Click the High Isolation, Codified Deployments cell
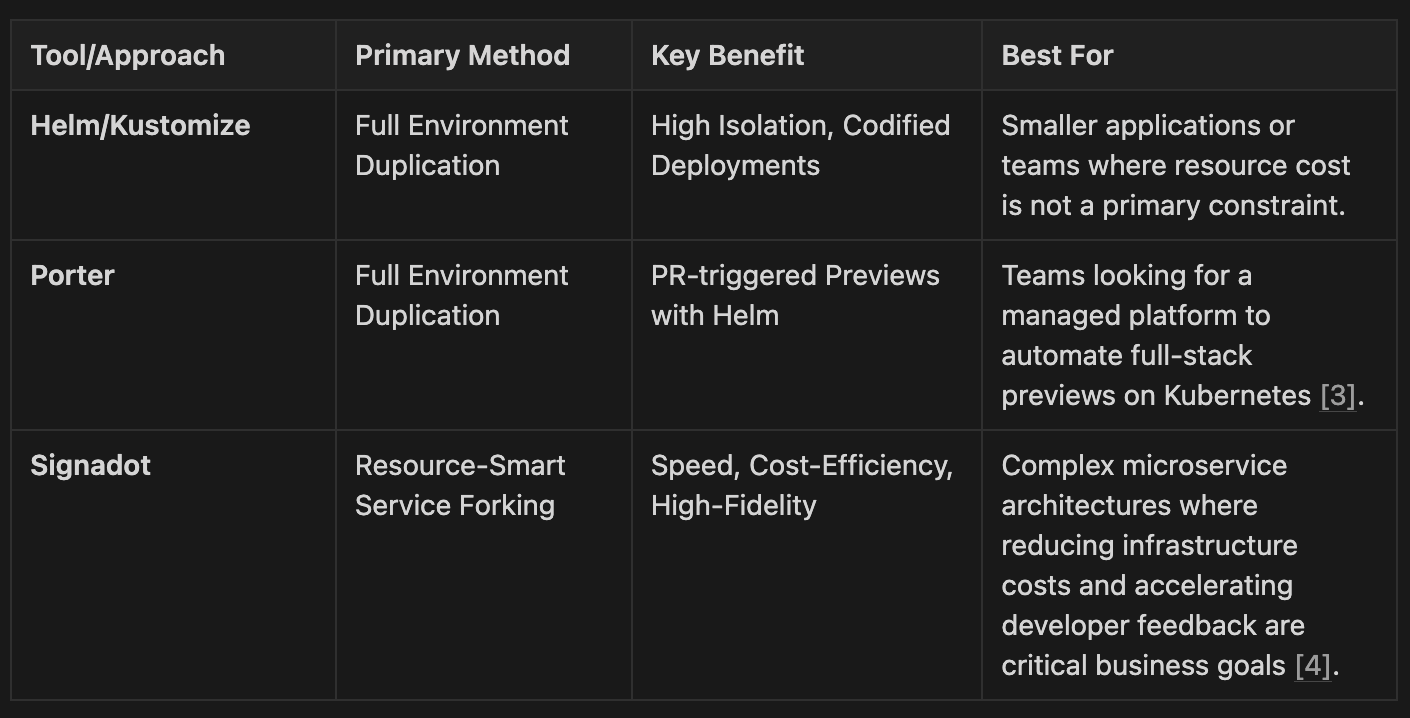Image resolution: width=1410 pixels, height=718 pixels. 800,145
